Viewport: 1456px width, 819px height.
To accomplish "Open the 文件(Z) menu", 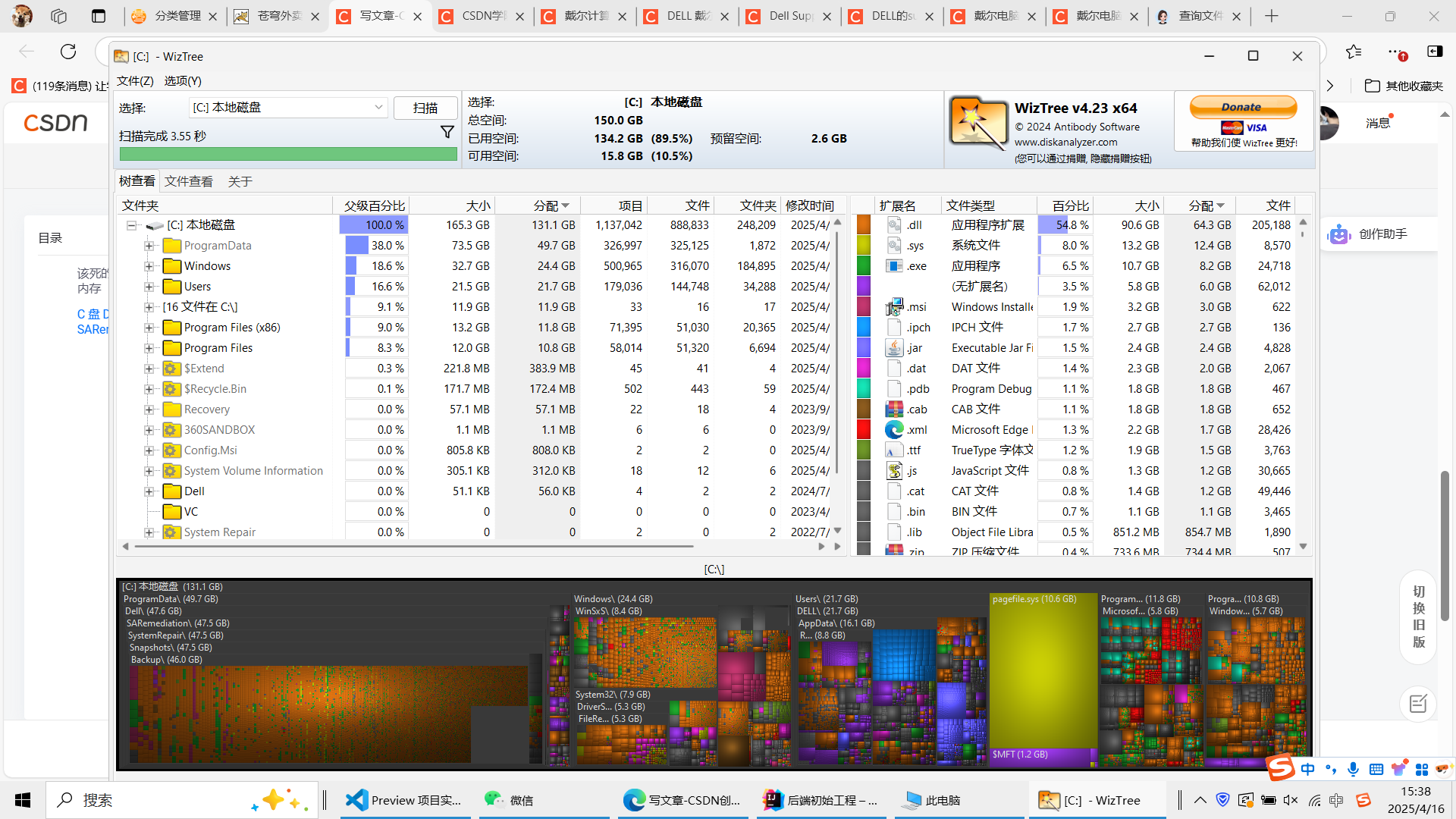I will pos(135,81).
